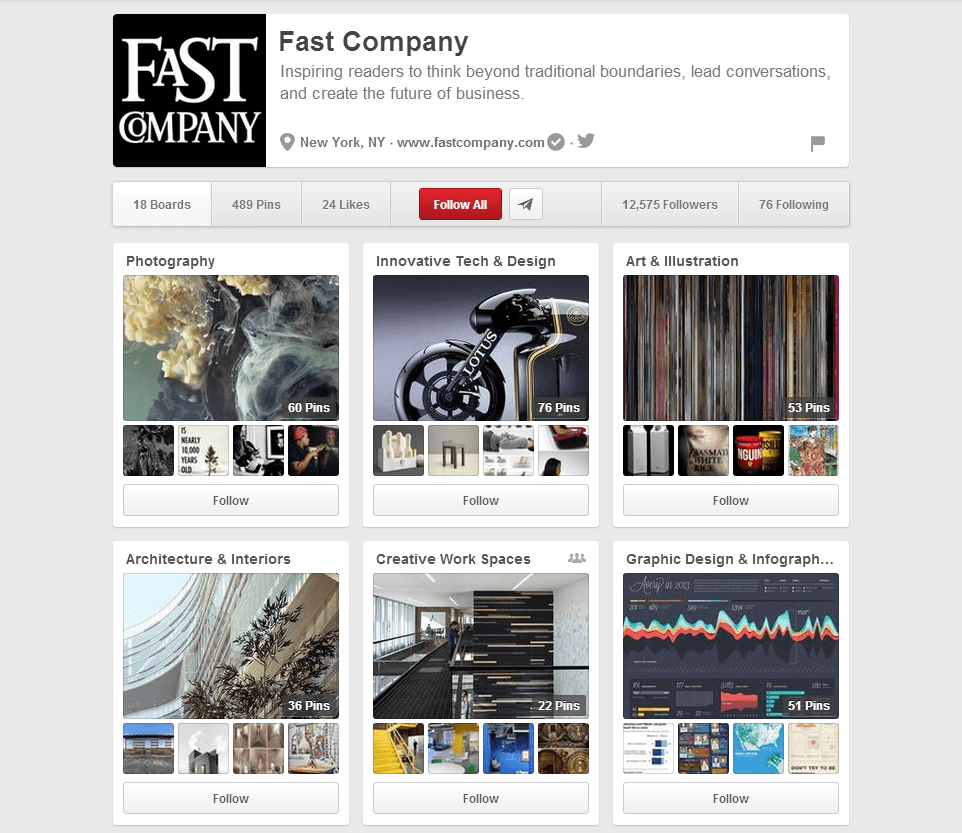Screen dimensions: 962x833
Task: Follow the Graphic Design & Infographics board
Action: click(731, 799)
